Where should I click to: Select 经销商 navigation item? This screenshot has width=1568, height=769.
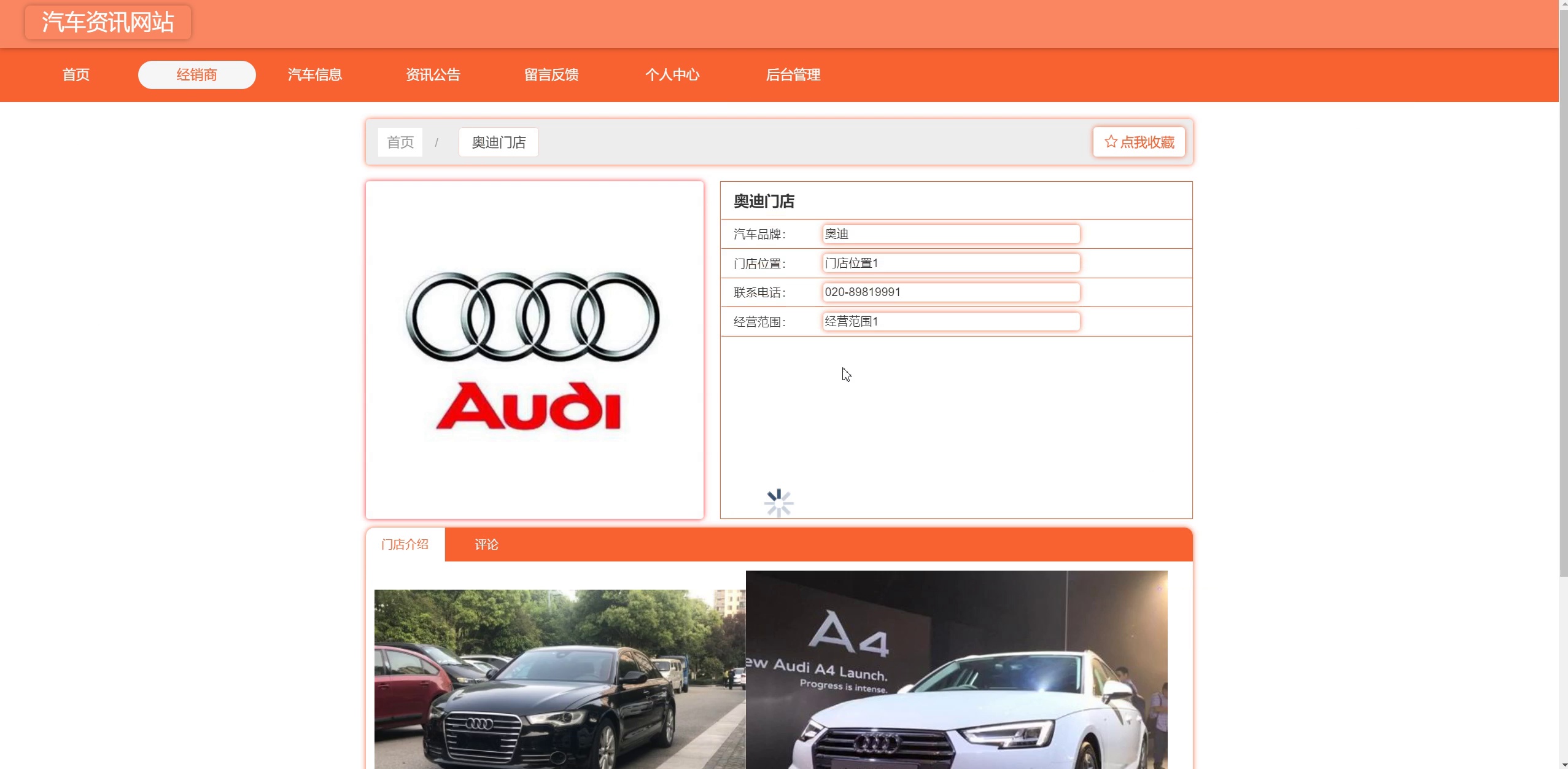pos(196,75)
